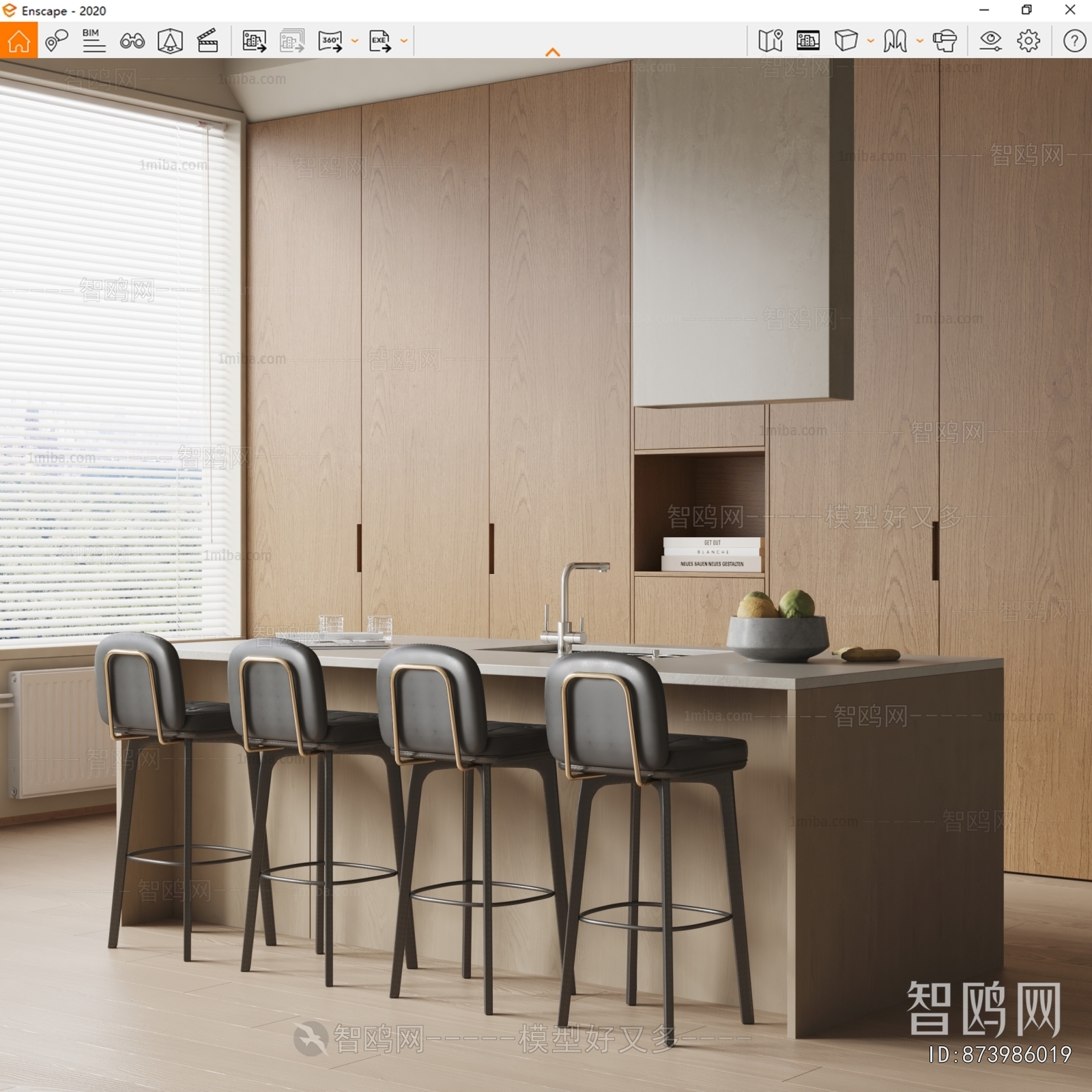The height and width of the screenshot is (1092, 1092).
Task: Return to the Home view
Action: click(x=20, y=41)
